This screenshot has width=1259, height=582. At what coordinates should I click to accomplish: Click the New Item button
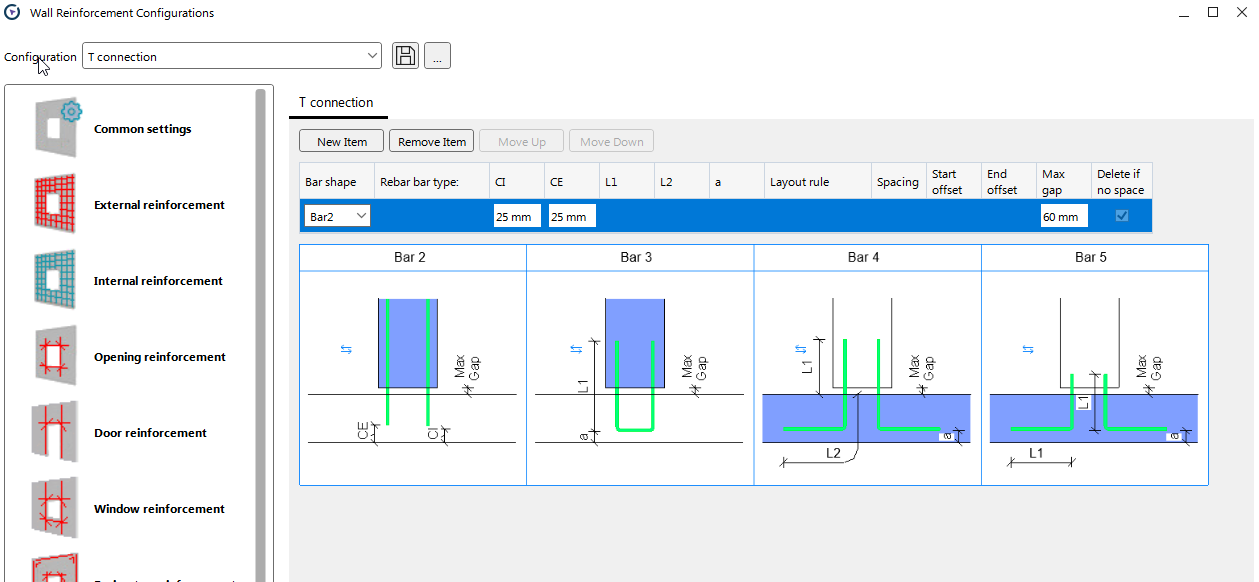(x=342, y=142)
